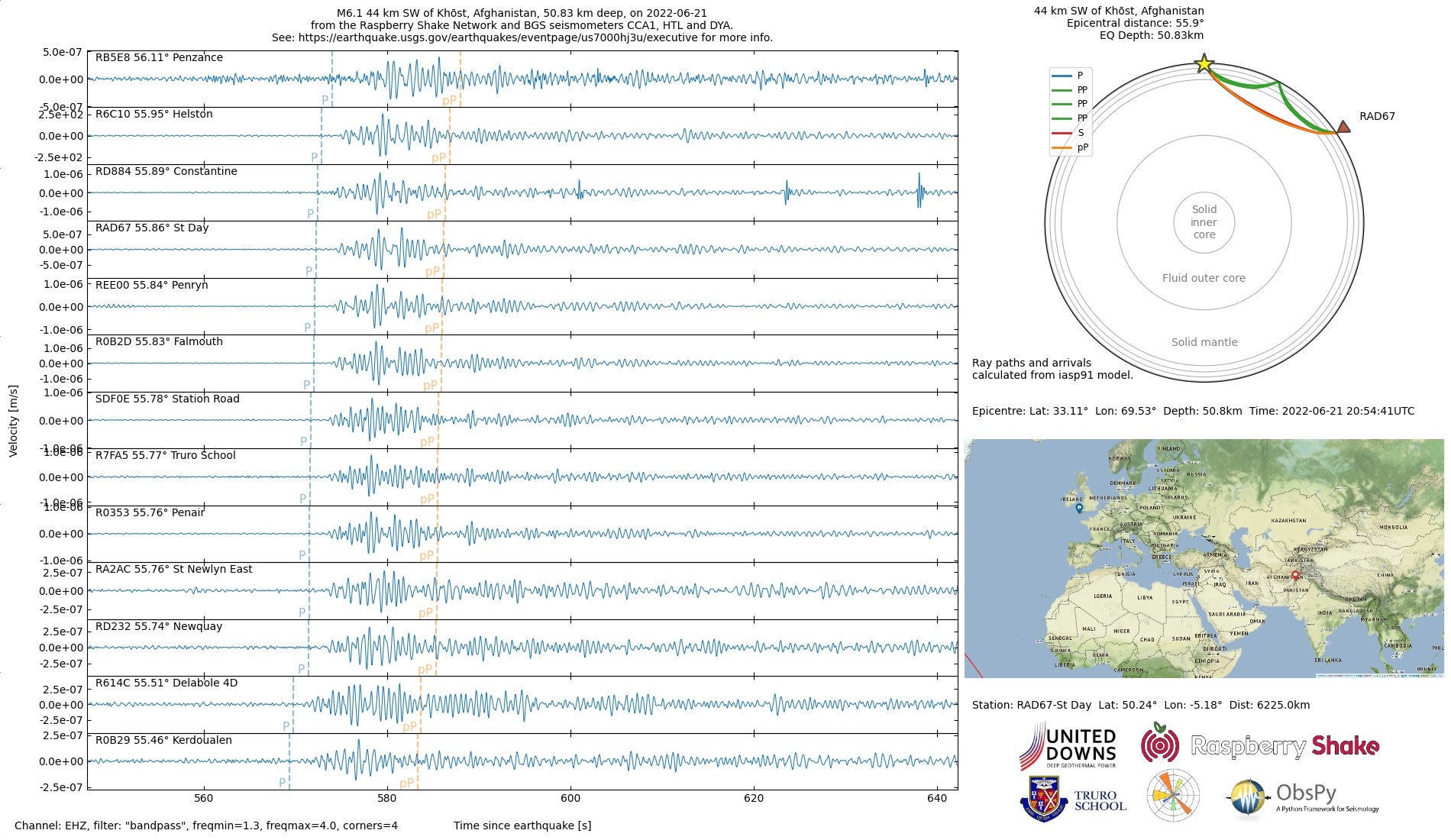Click the United Downs logo
Image resolution: width=1451 pixels, height=840 pixels.
1068,746
